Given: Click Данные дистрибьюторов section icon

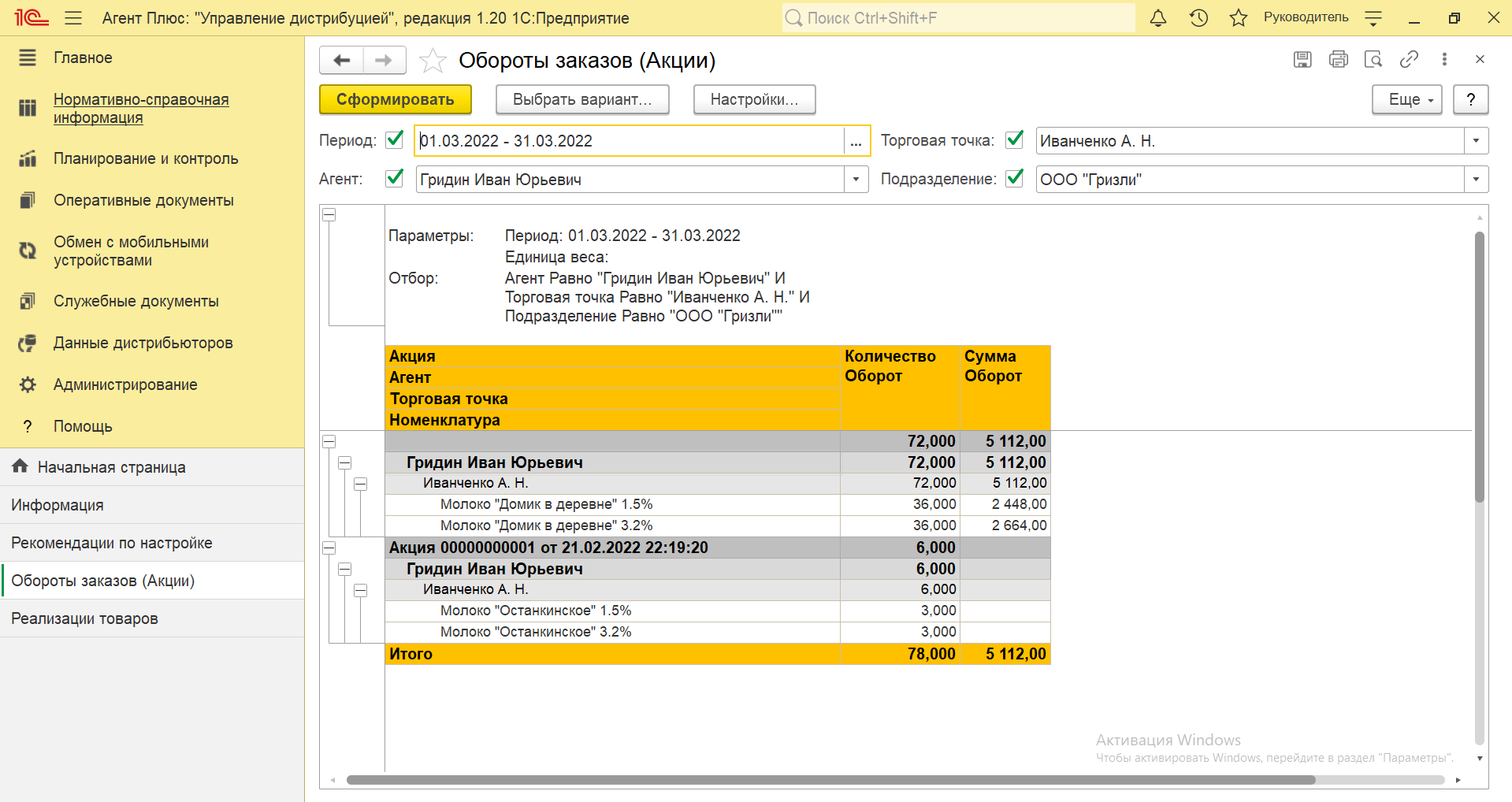Looking at the screenshot, I should pos(28,343).
